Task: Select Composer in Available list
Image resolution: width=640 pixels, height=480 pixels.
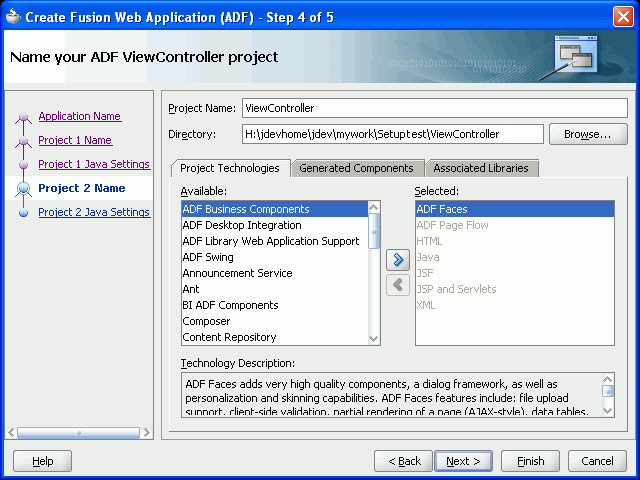Action: [275, 321]
